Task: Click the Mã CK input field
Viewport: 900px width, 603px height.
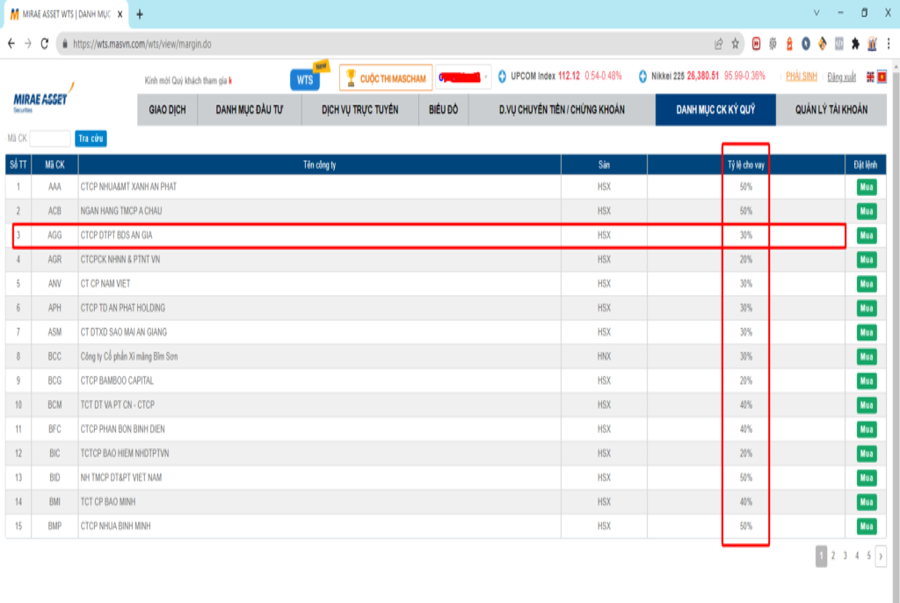Action: 51,139
